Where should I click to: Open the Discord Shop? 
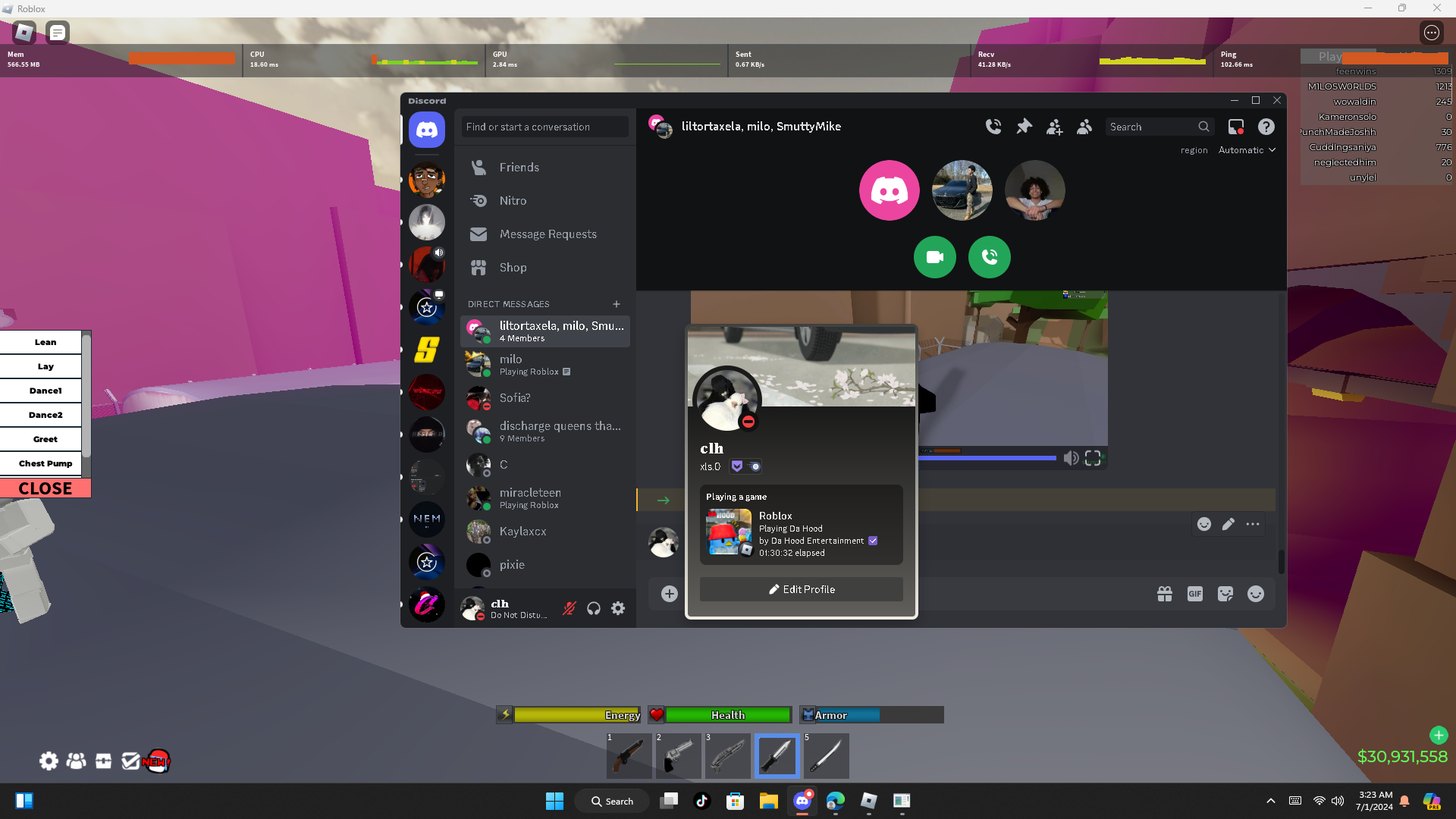tap(545, 268)
